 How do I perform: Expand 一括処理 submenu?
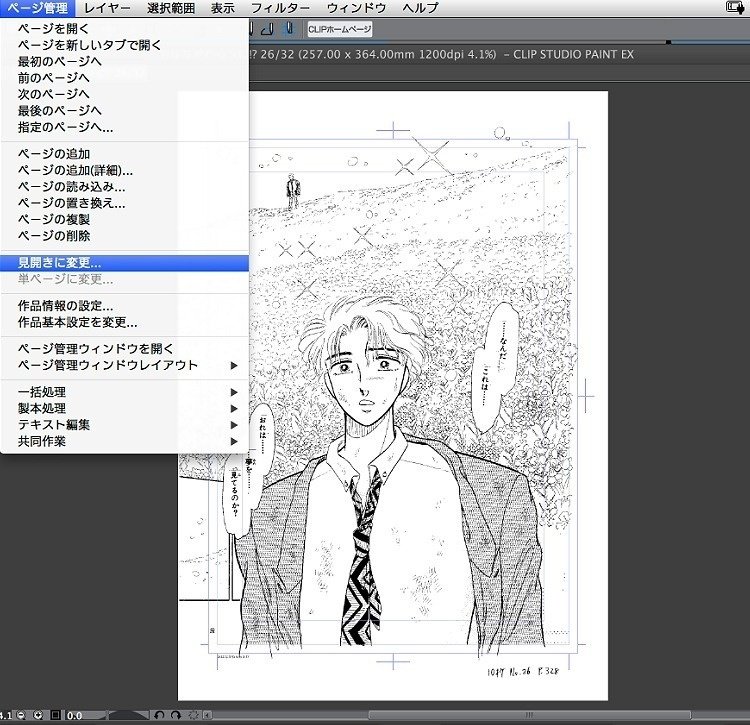[124, 392]
